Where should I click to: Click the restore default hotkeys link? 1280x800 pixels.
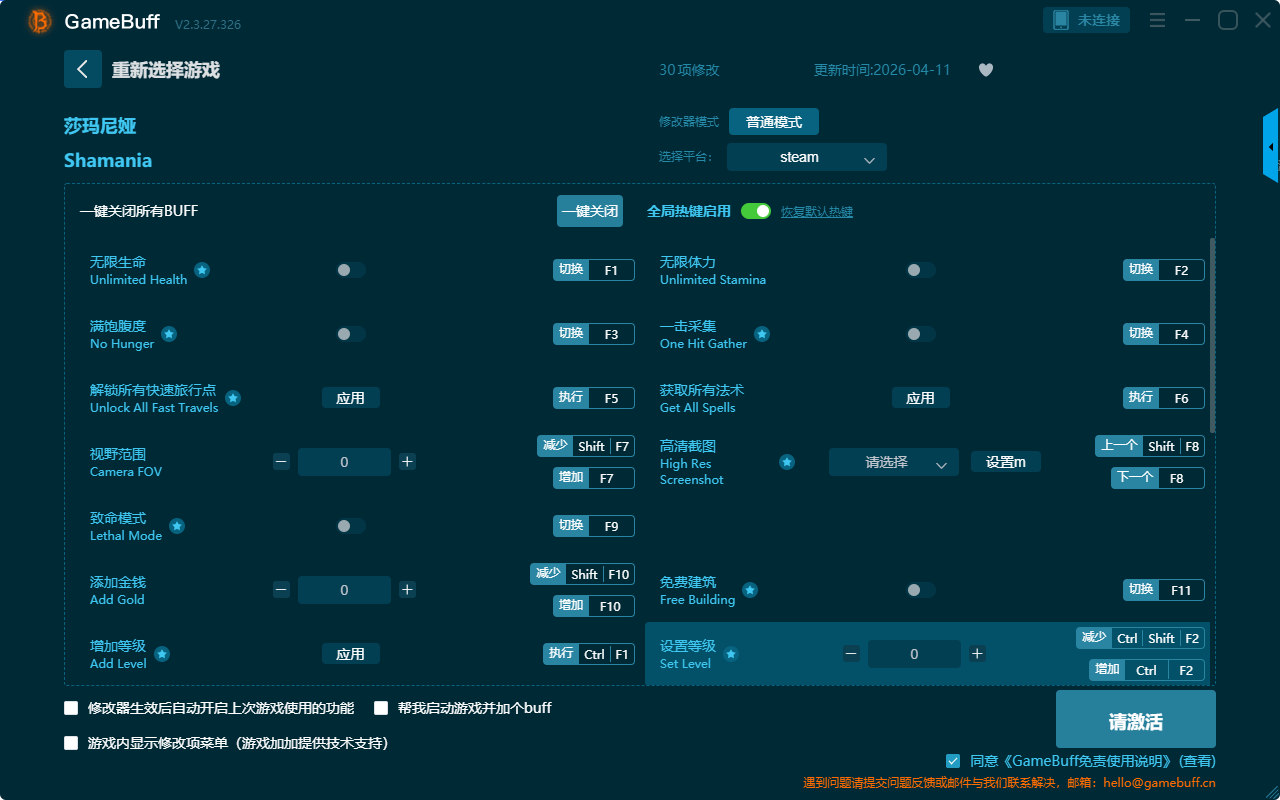pos(816,212)
